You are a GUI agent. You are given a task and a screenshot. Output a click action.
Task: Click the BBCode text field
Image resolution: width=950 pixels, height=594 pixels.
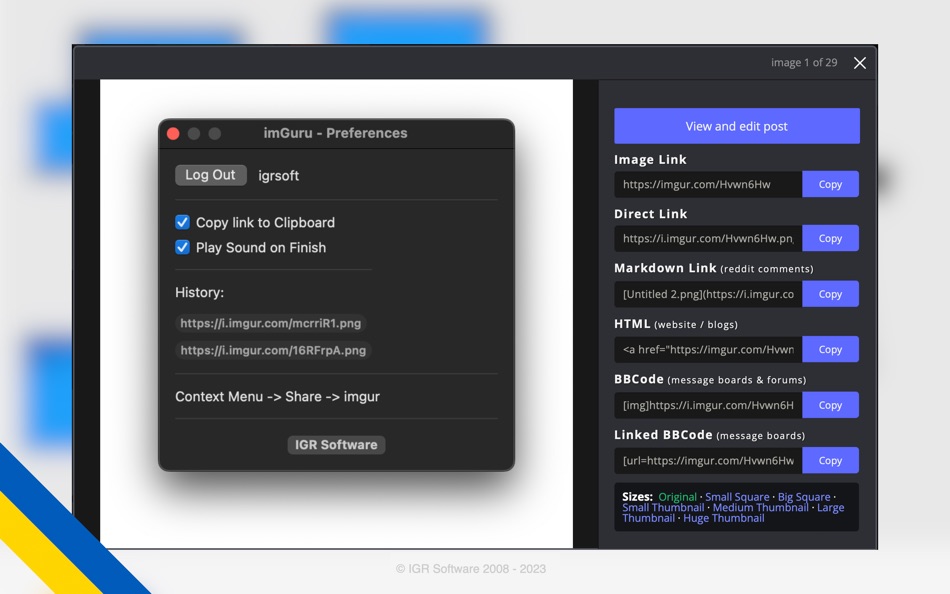click(x=708, y=405)
